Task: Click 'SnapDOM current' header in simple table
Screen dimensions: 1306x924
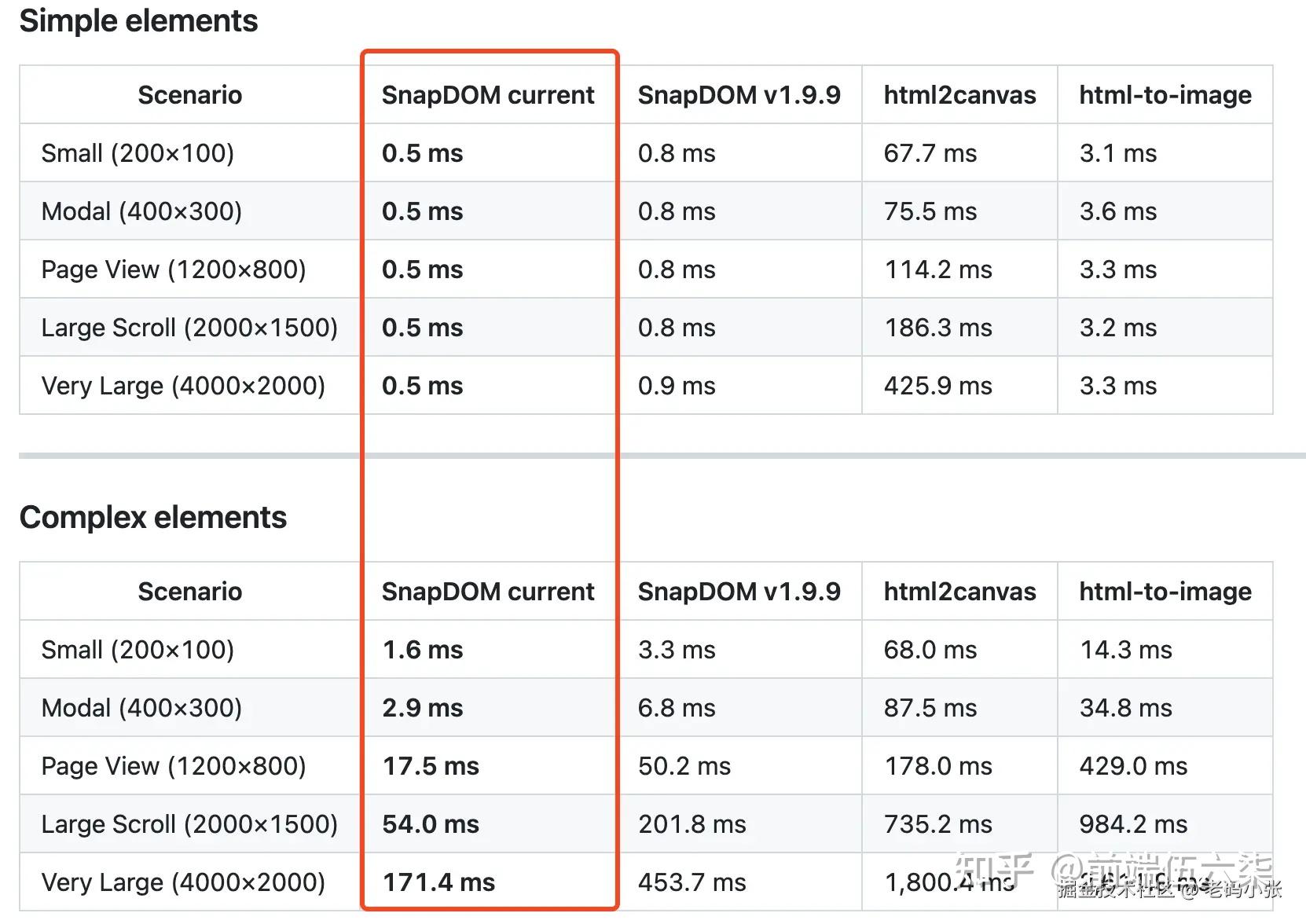Action: [488, 95]
